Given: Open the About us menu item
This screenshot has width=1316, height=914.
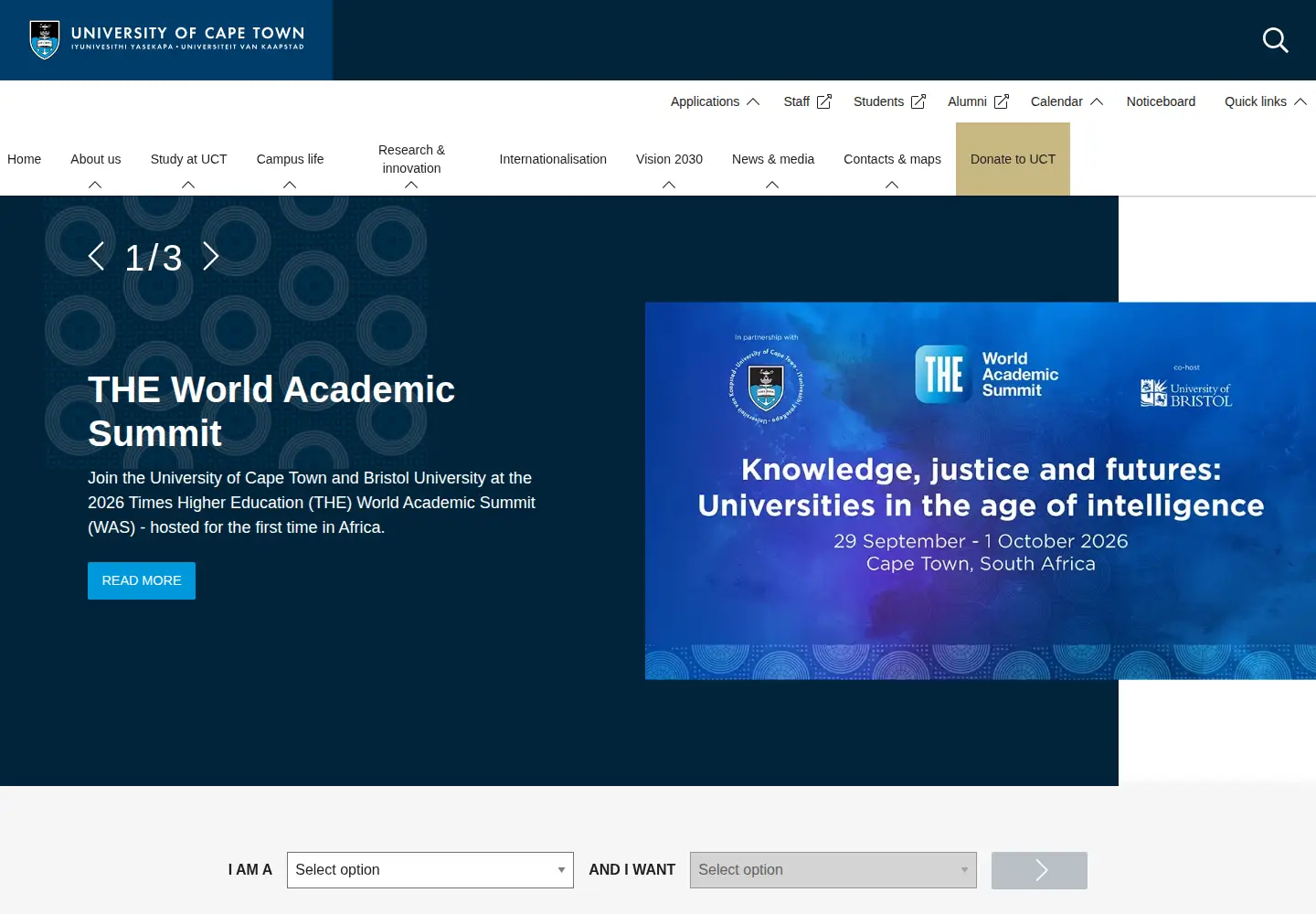Looking at the screenshot, I should point(96,159).
